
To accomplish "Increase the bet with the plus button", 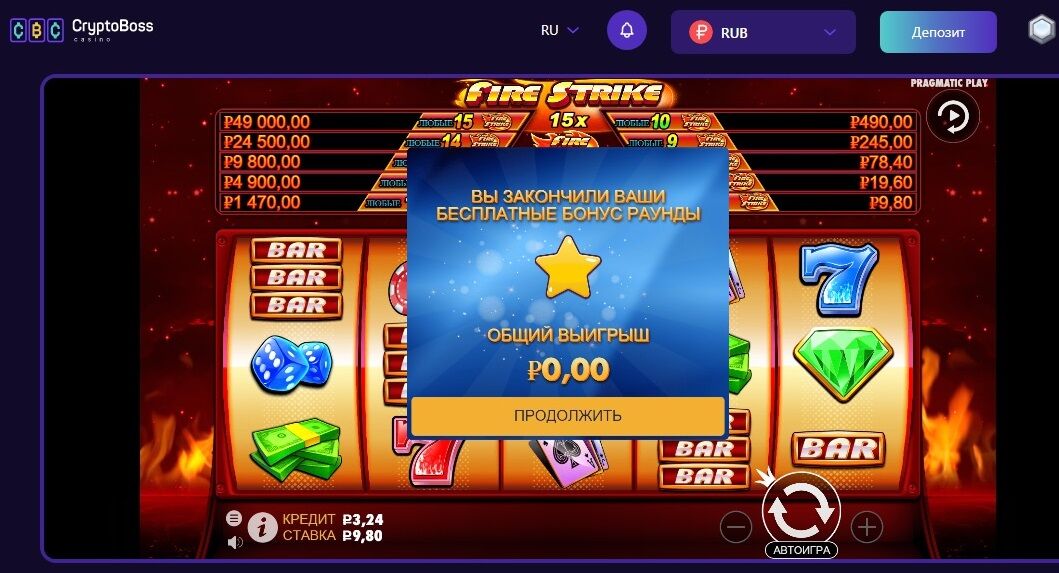I will (x=867, y=527).
